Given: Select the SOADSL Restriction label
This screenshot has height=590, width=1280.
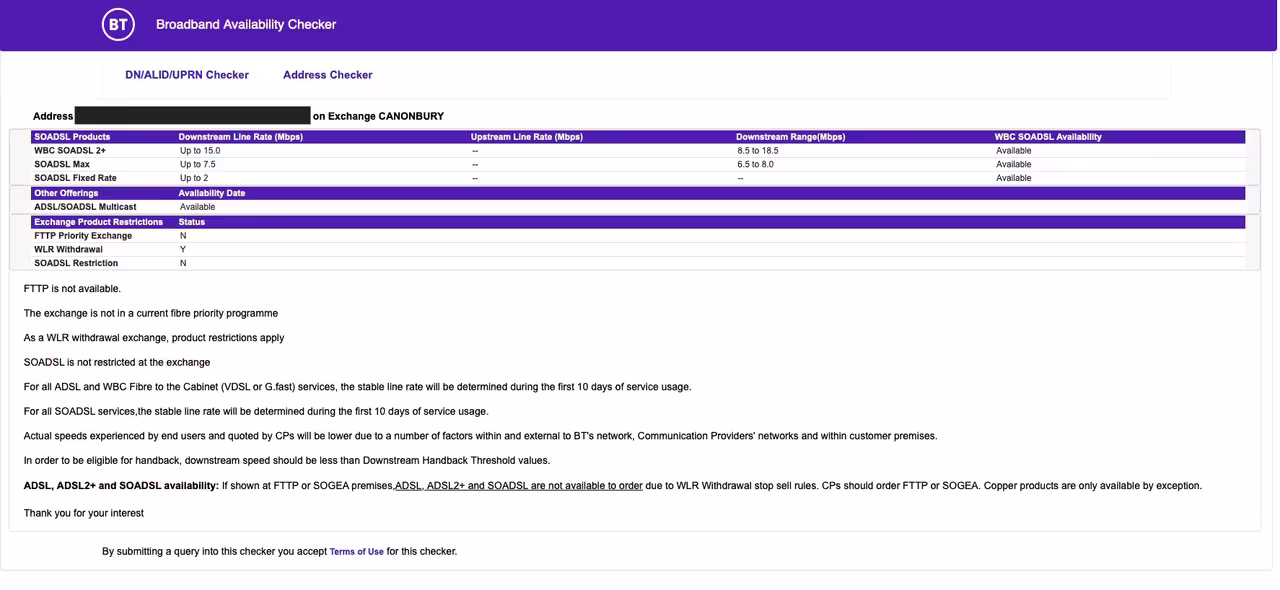Looking at the screenshot, I should 76,264.
